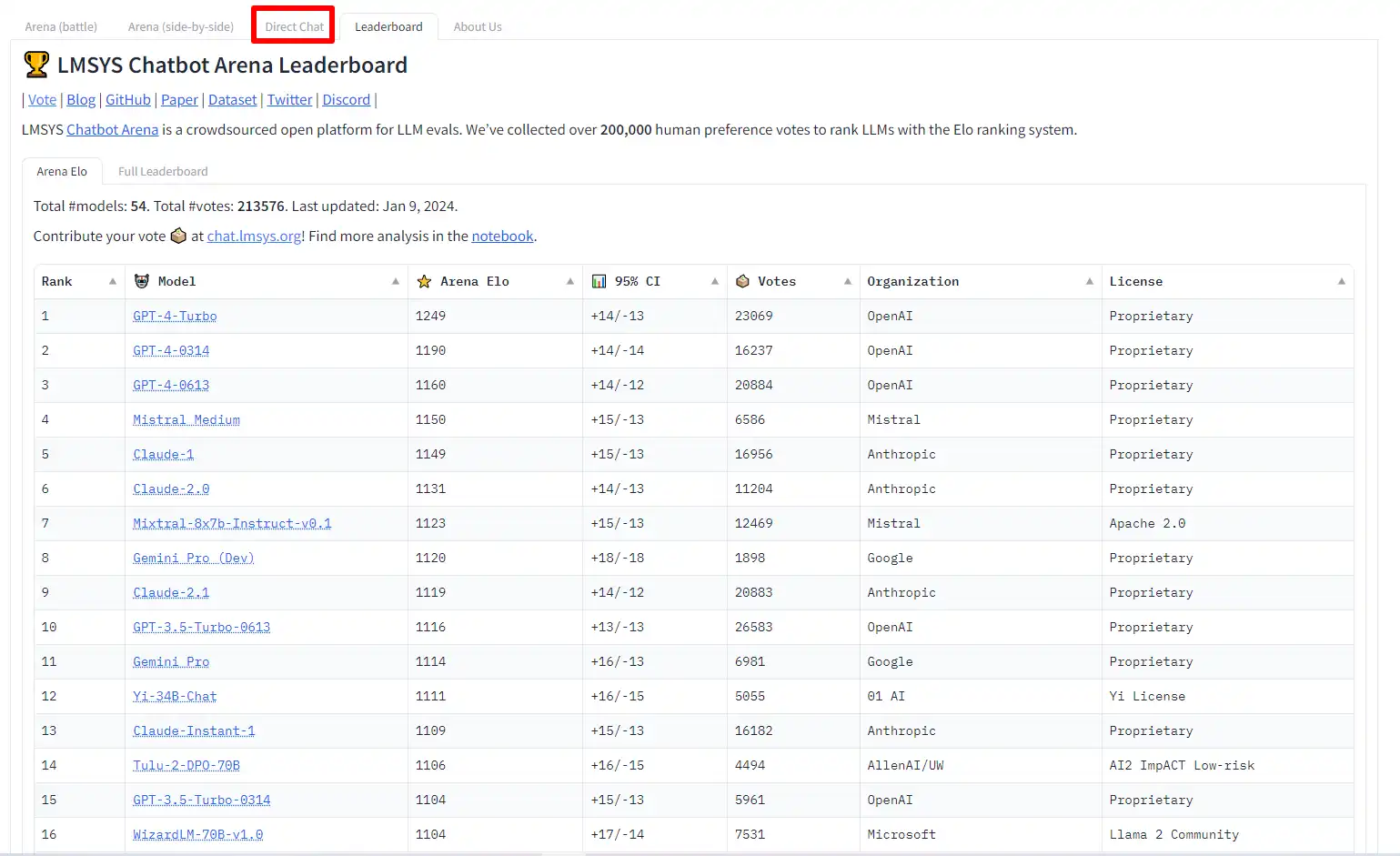Sort table by Rank column arrow

click(113, 282)
